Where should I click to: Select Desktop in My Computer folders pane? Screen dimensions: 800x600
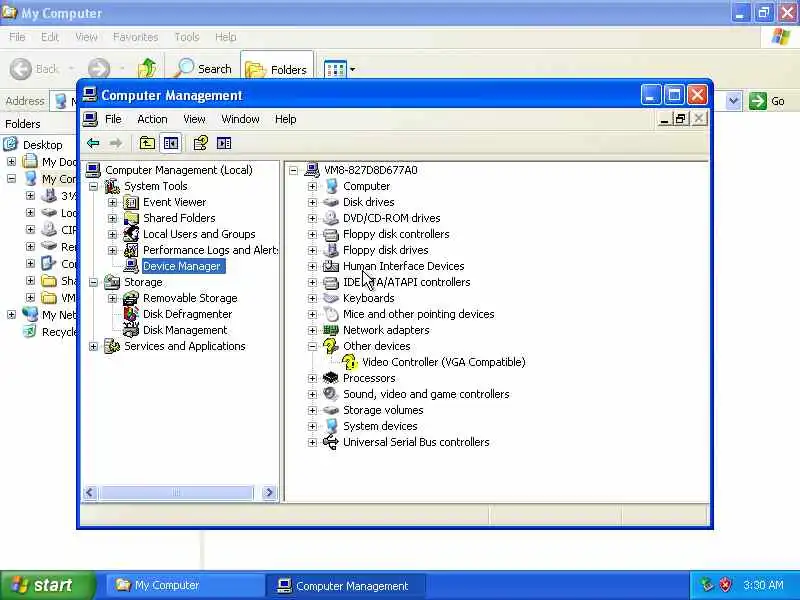coord(42,145)
